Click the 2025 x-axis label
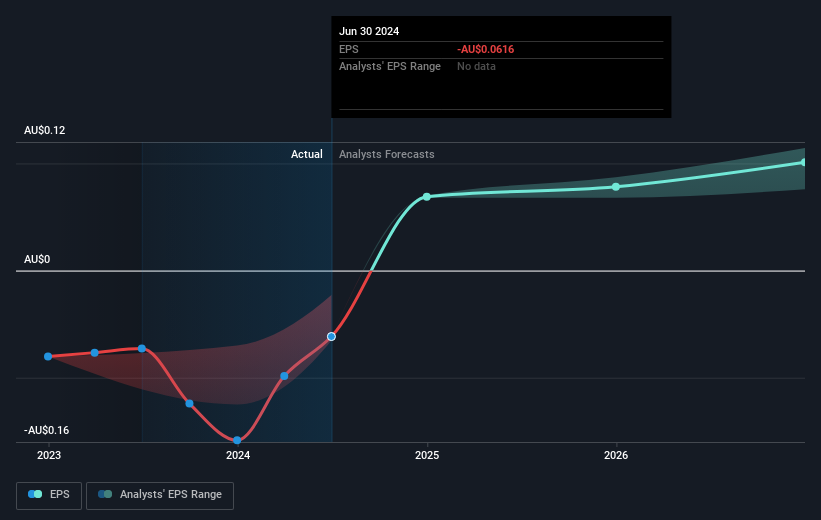The image size is (821, 520). pyautogui.click(x=427, y=456)
